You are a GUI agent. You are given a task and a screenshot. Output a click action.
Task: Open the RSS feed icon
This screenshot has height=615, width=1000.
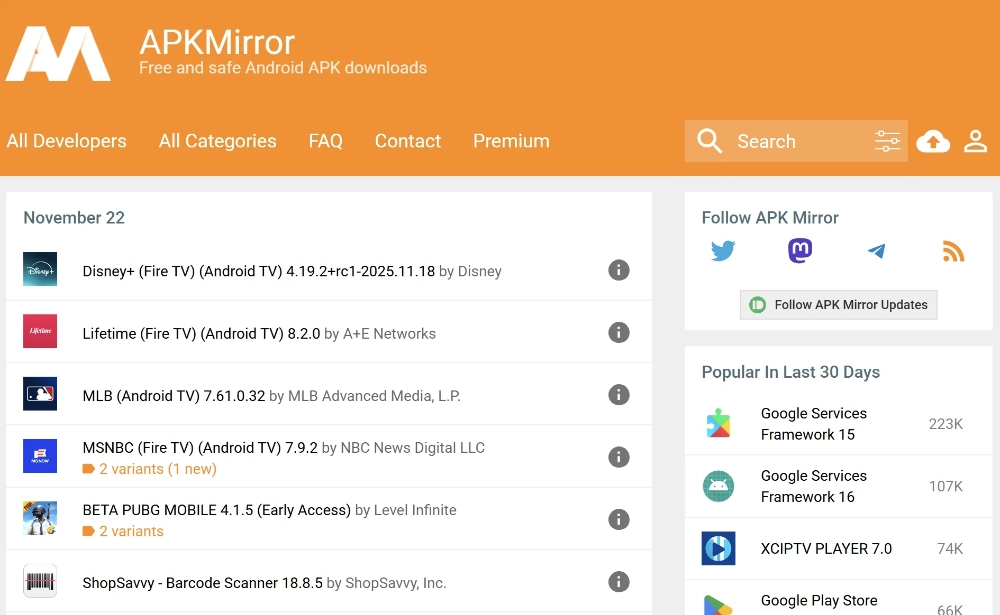coord(953,251)
